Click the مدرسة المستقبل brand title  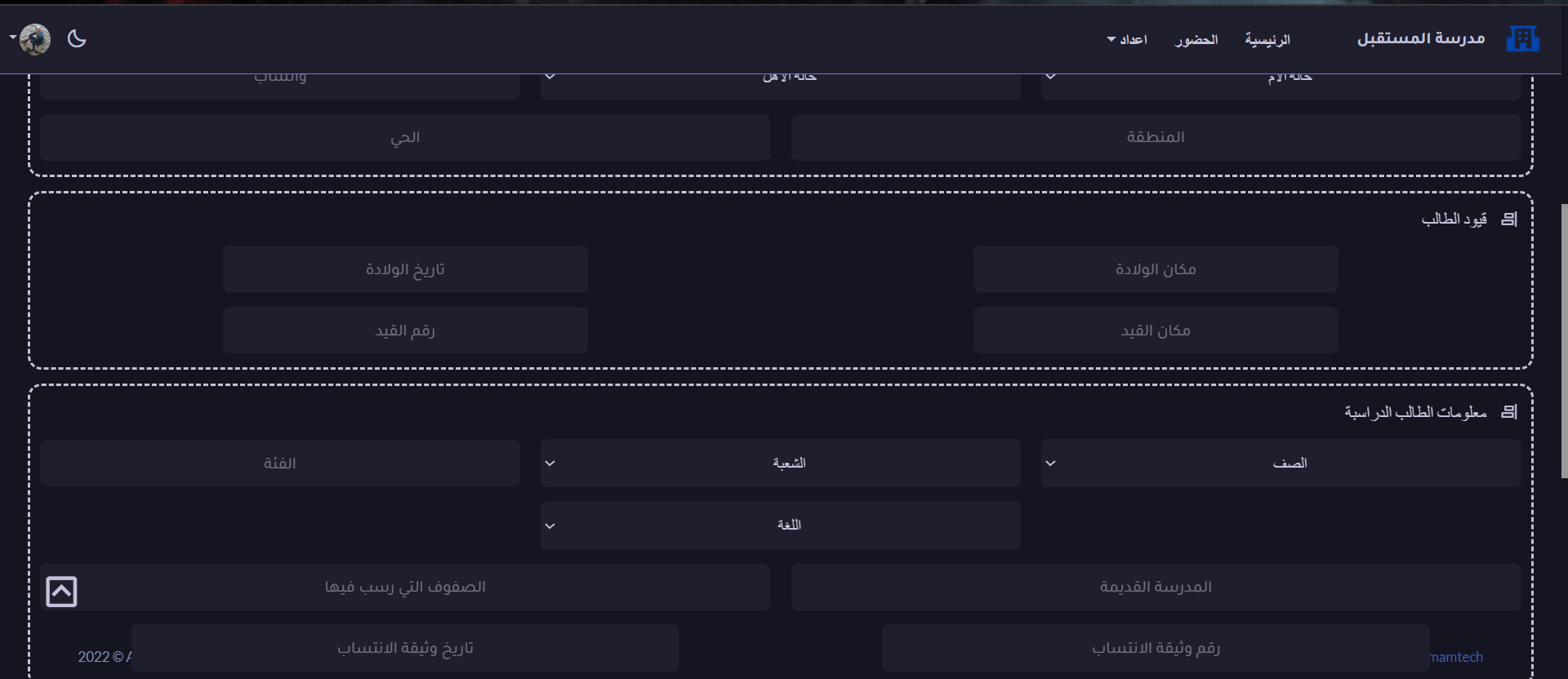pos(1421,38)
